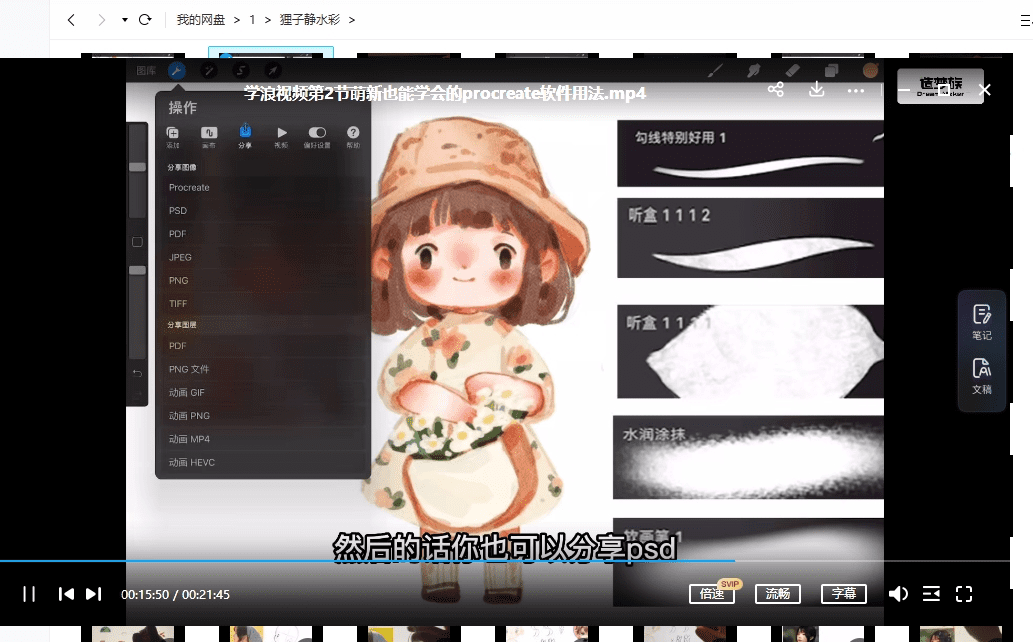
Task: Expand navigation history dropdown arrow
Action: coord(125,20)
